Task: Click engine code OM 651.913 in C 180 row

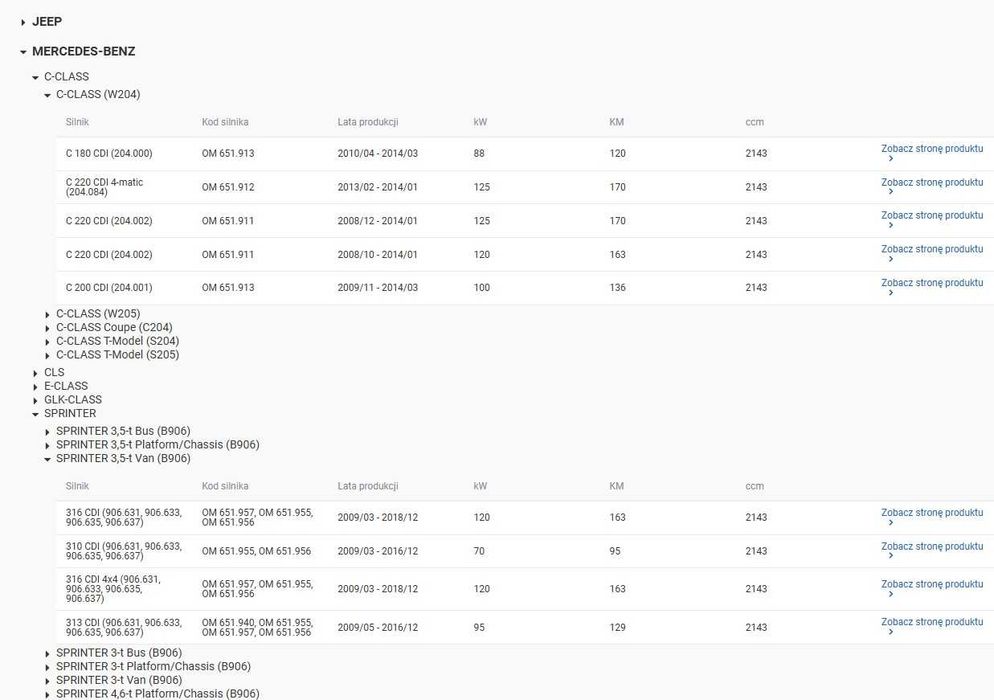Action: [228, 153]
